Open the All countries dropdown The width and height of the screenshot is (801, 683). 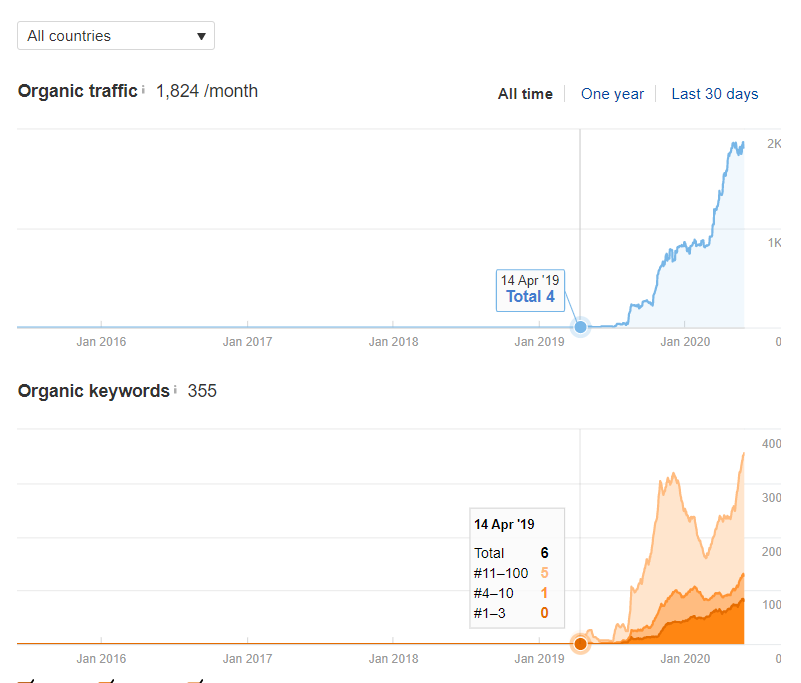tap(116, 36)
